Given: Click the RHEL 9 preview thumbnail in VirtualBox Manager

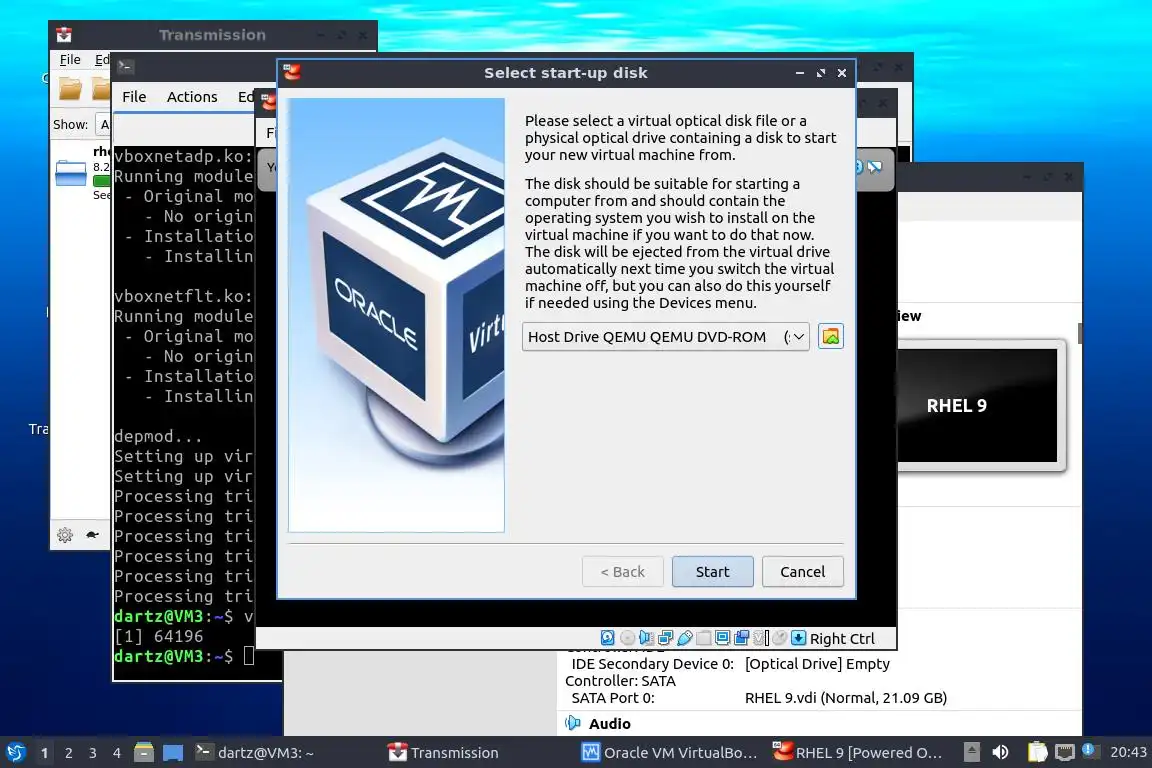Looking at the screenshot, I should [x=977, y=406].
